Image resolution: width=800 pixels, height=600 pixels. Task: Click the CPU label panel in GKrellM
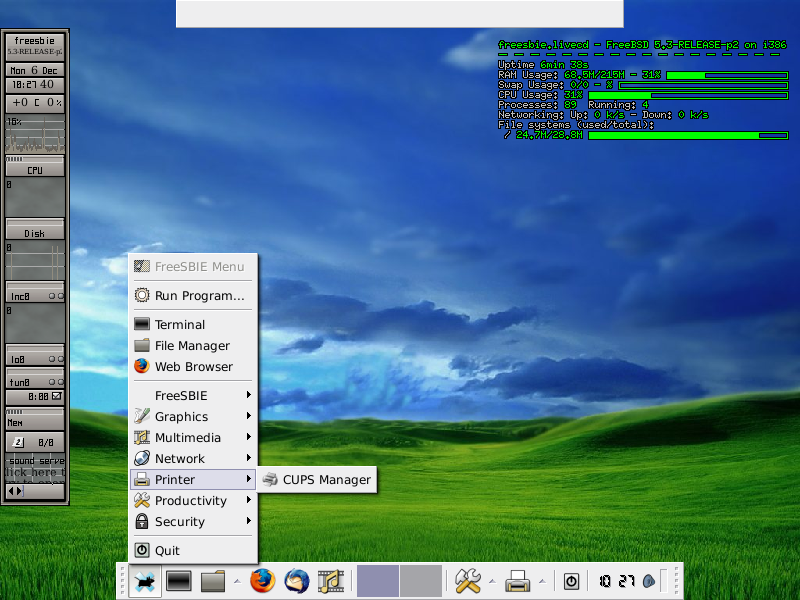(35, 167)
